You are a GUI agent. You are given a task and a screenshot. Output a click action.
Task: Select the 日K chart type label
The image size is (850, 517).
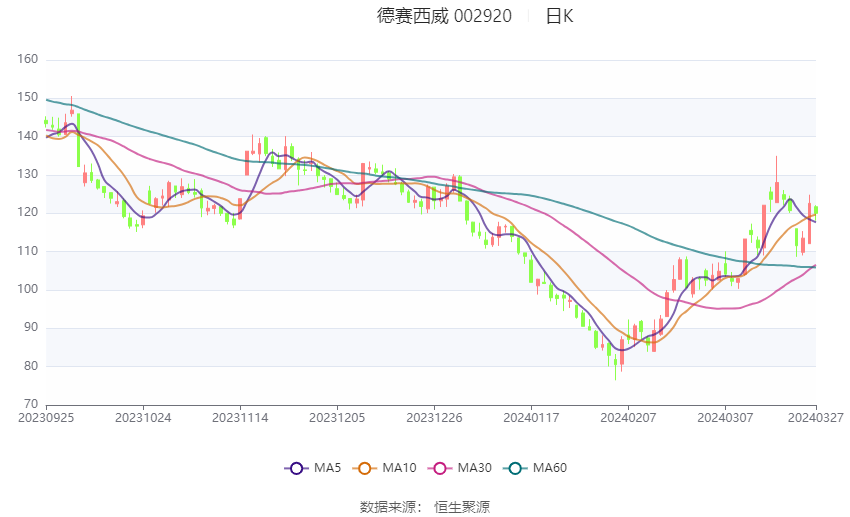559,16
